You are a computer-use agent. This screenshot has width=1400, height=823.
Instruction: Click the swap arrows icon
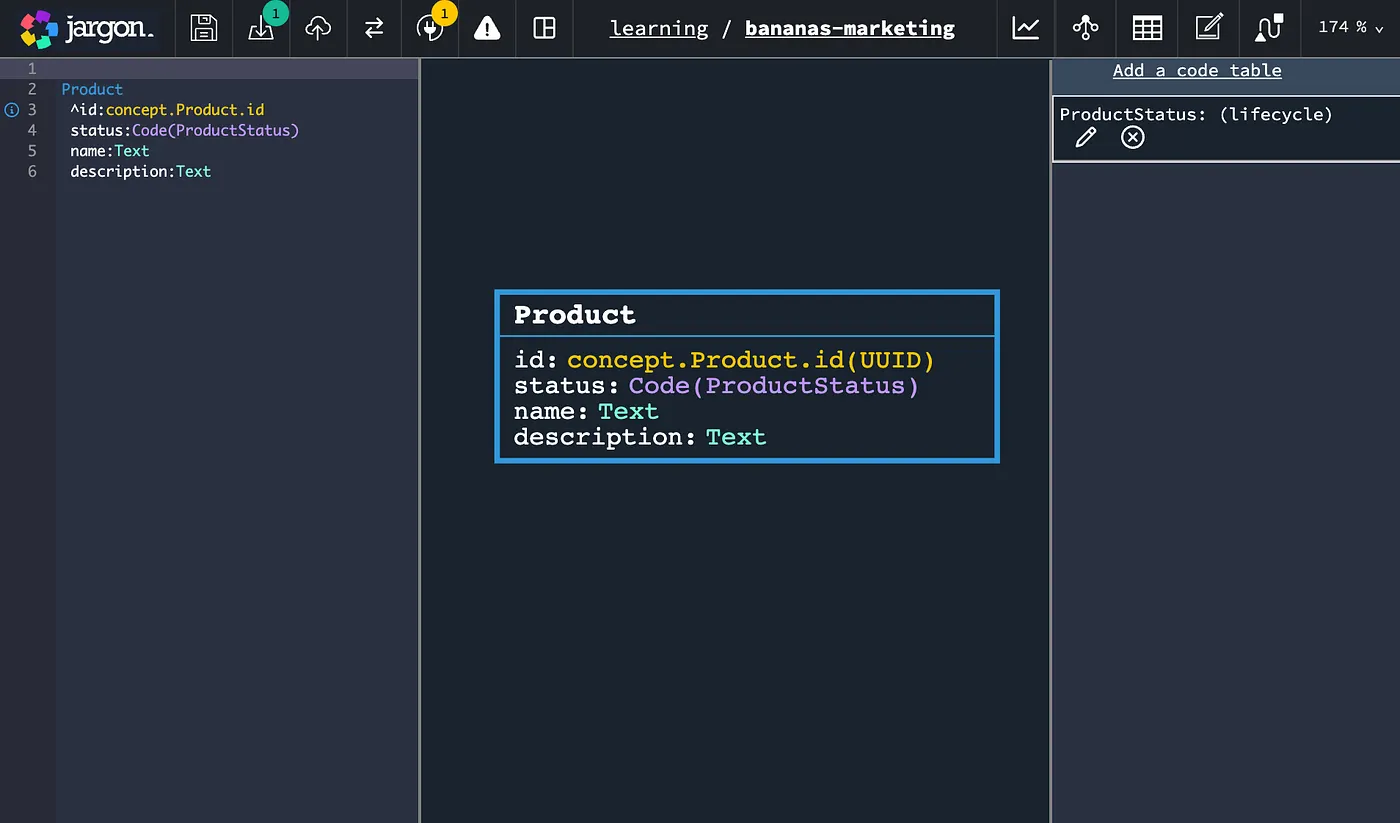[x=374, y=29]
